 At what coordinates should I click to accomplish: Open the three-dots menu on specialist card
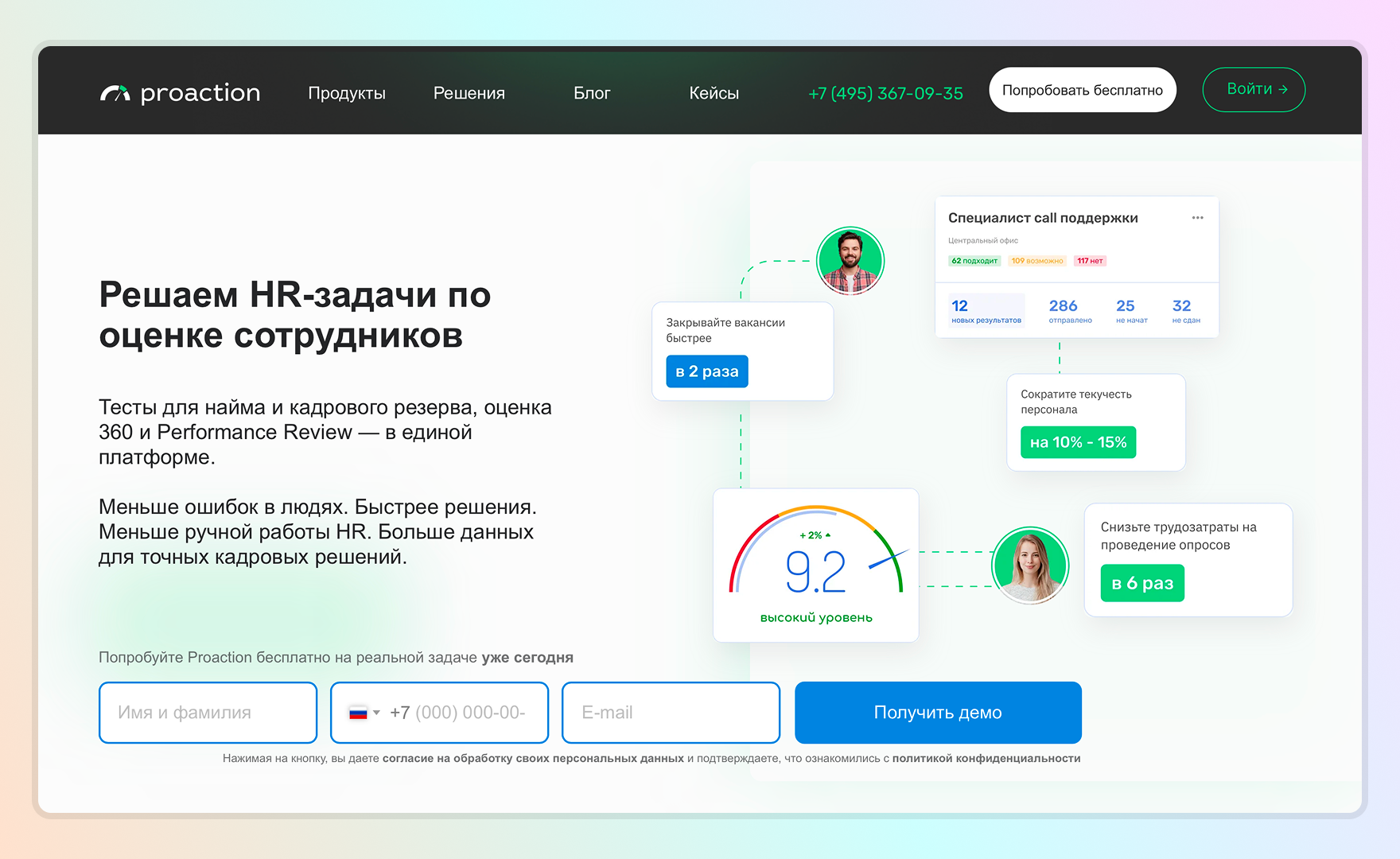[x=1197, y=218]
